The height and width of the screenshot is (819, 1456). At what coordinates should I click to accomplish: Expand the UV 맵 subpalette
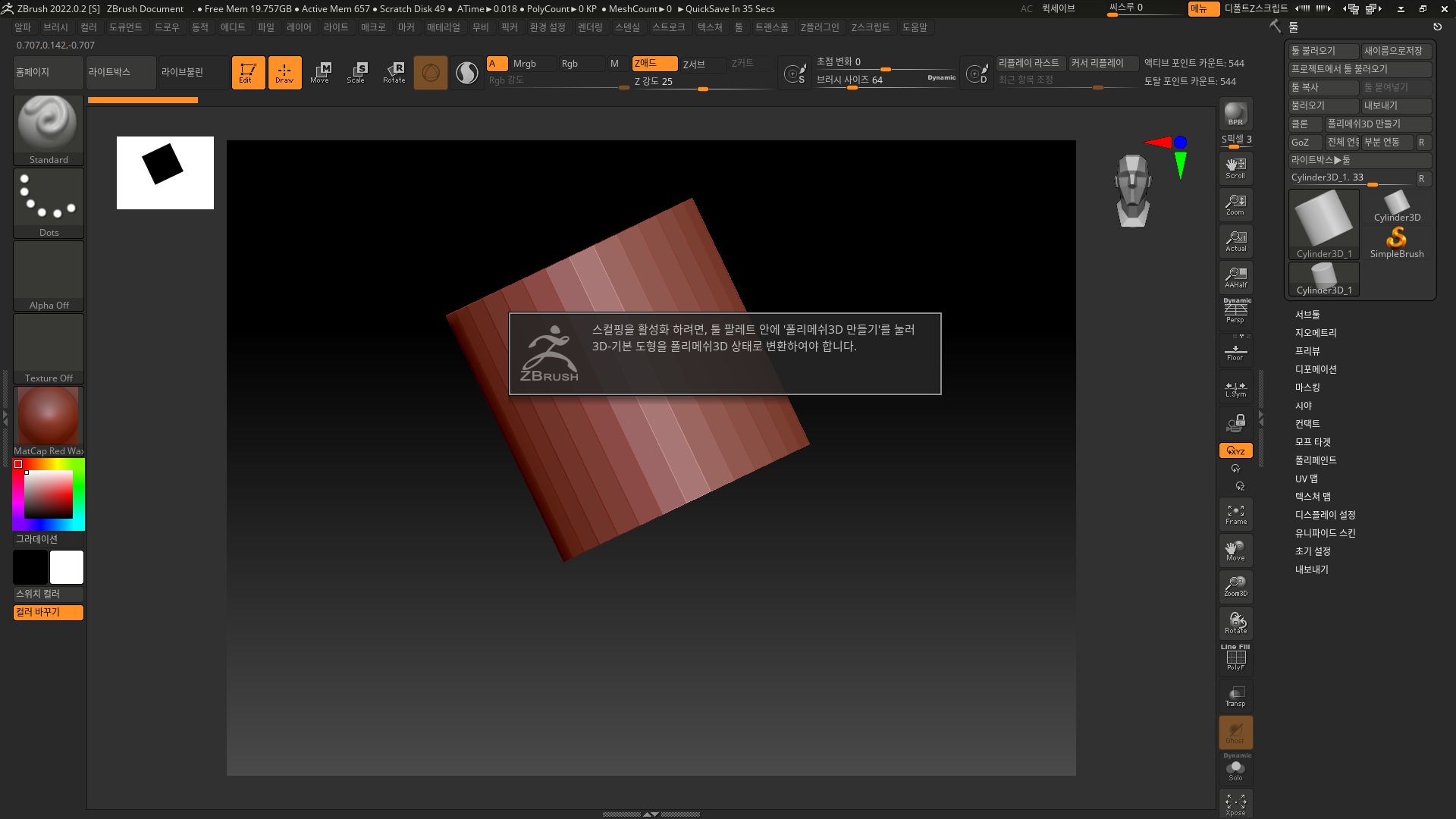point(1307,479)
